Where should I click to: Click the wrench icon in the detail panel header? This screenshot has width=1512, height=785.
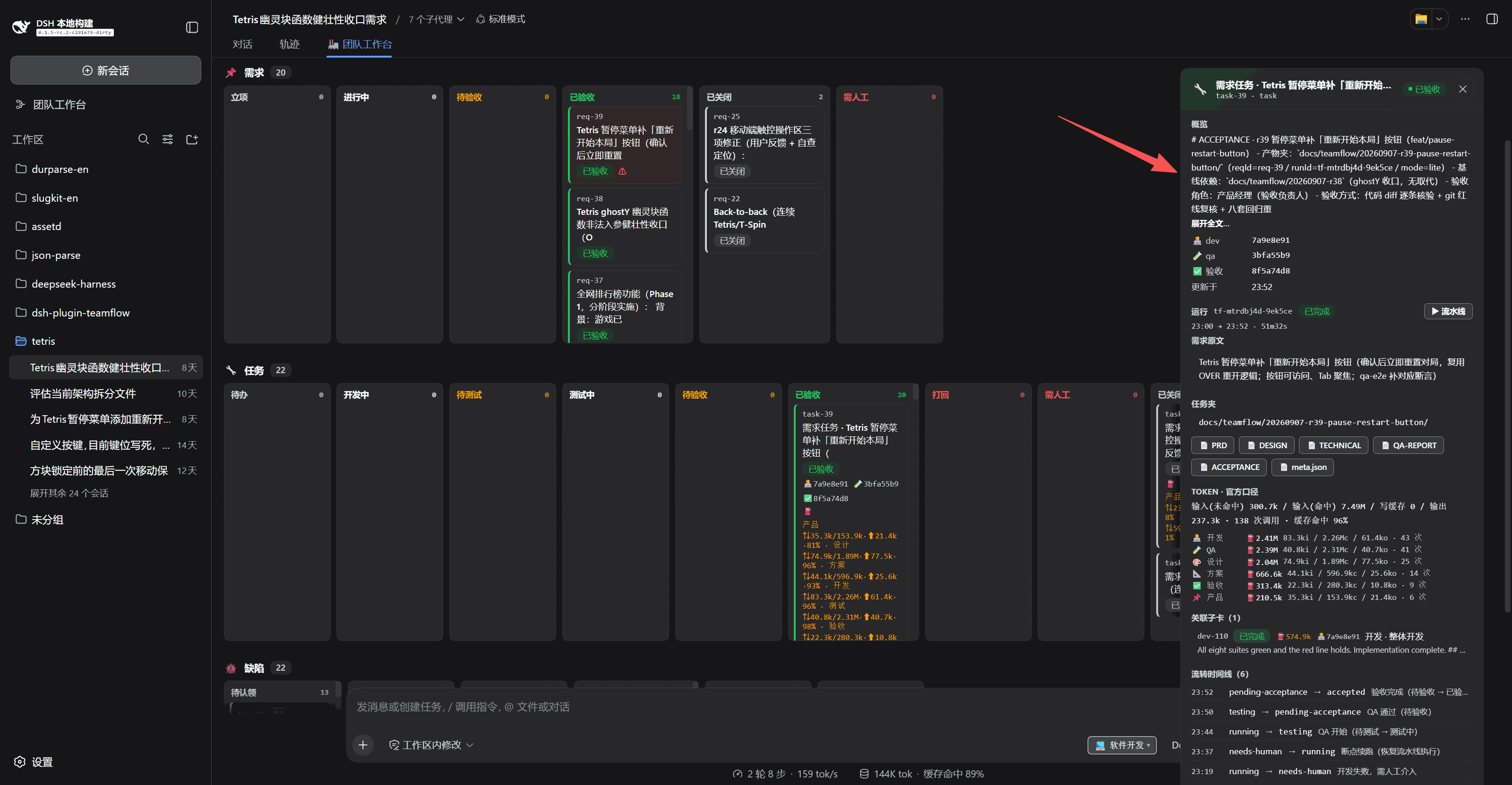(x=1200, y=89)
